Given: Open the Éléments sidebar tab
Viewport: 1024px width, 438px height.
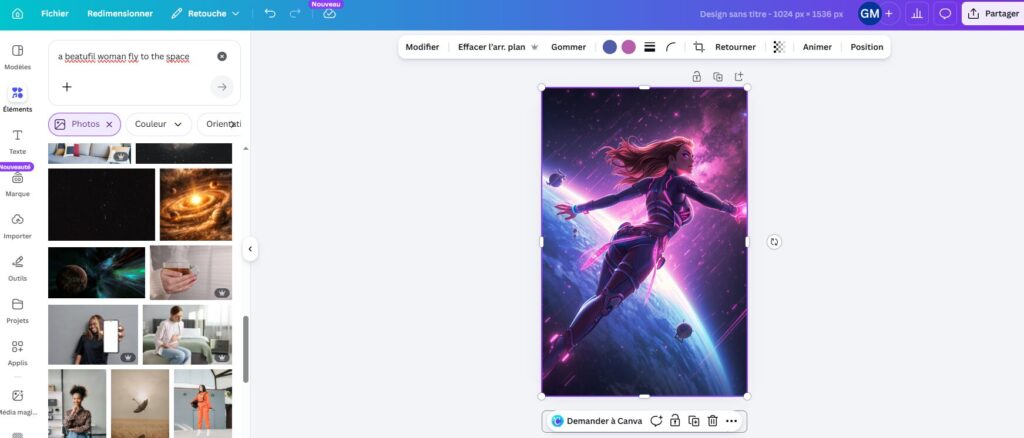Looking at the screenshot, I should [x=18, y=99].
